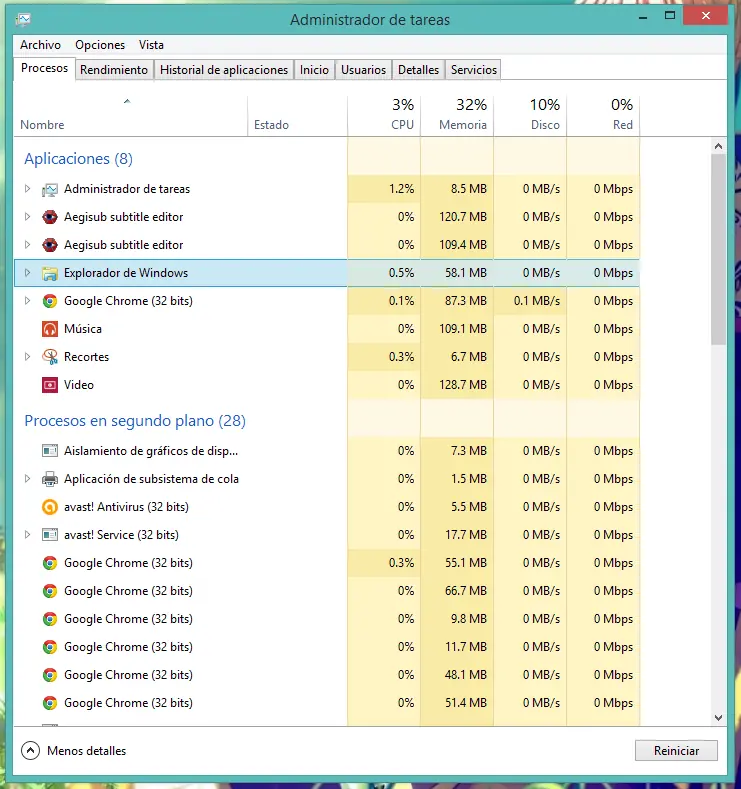Expand the avast! Service process

click(28, 535)
